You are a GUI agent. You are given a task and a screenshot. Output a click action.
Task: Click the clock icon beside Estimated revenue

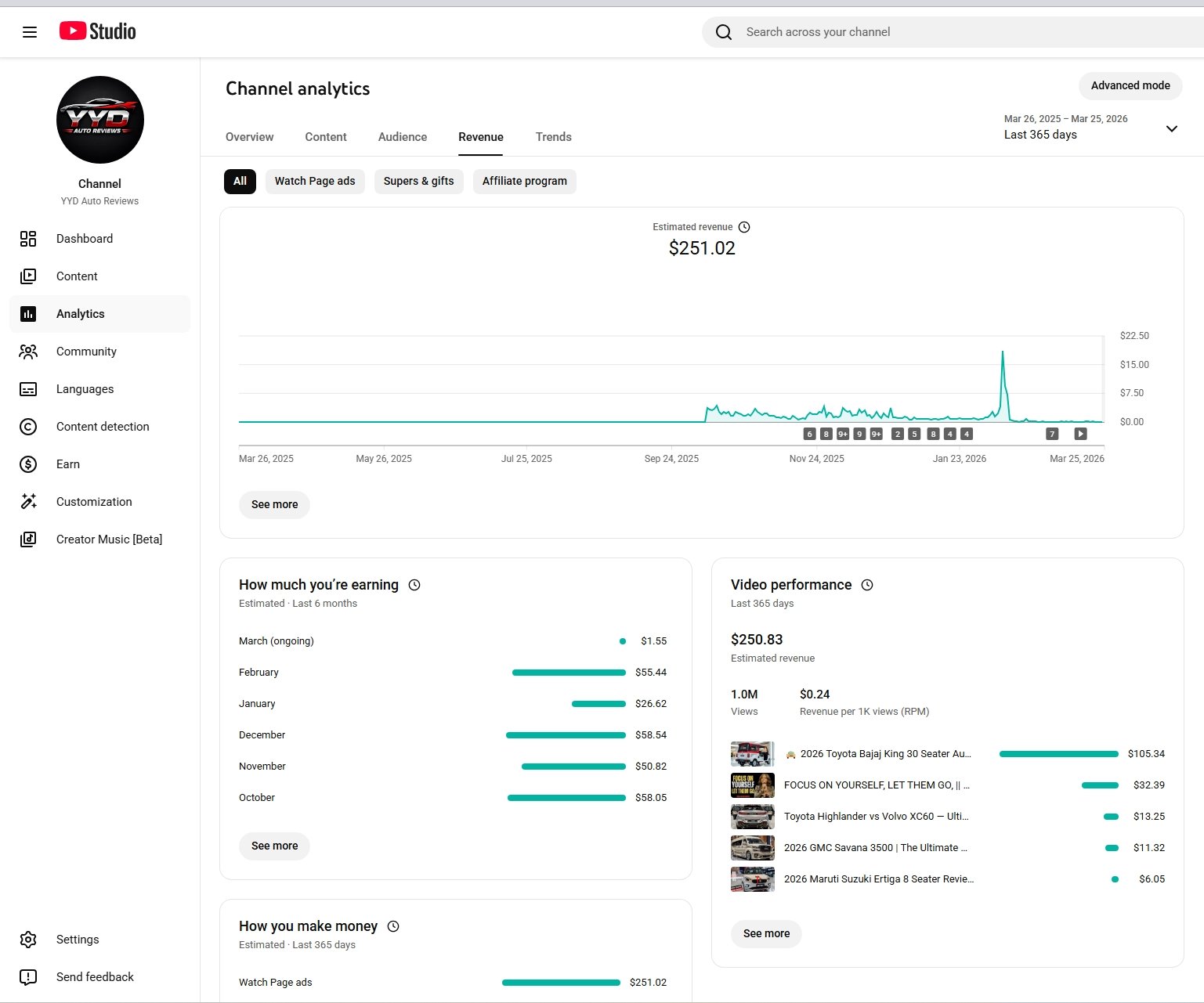pyautogui.click(x=744, y=227)
